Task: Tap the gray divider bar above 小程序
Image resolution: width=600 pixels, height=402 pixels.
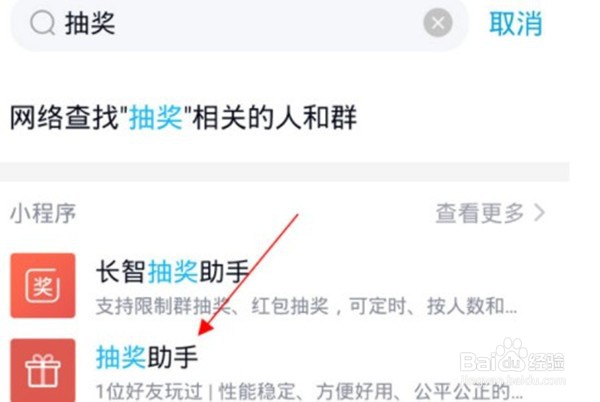Action: [285, 171]
